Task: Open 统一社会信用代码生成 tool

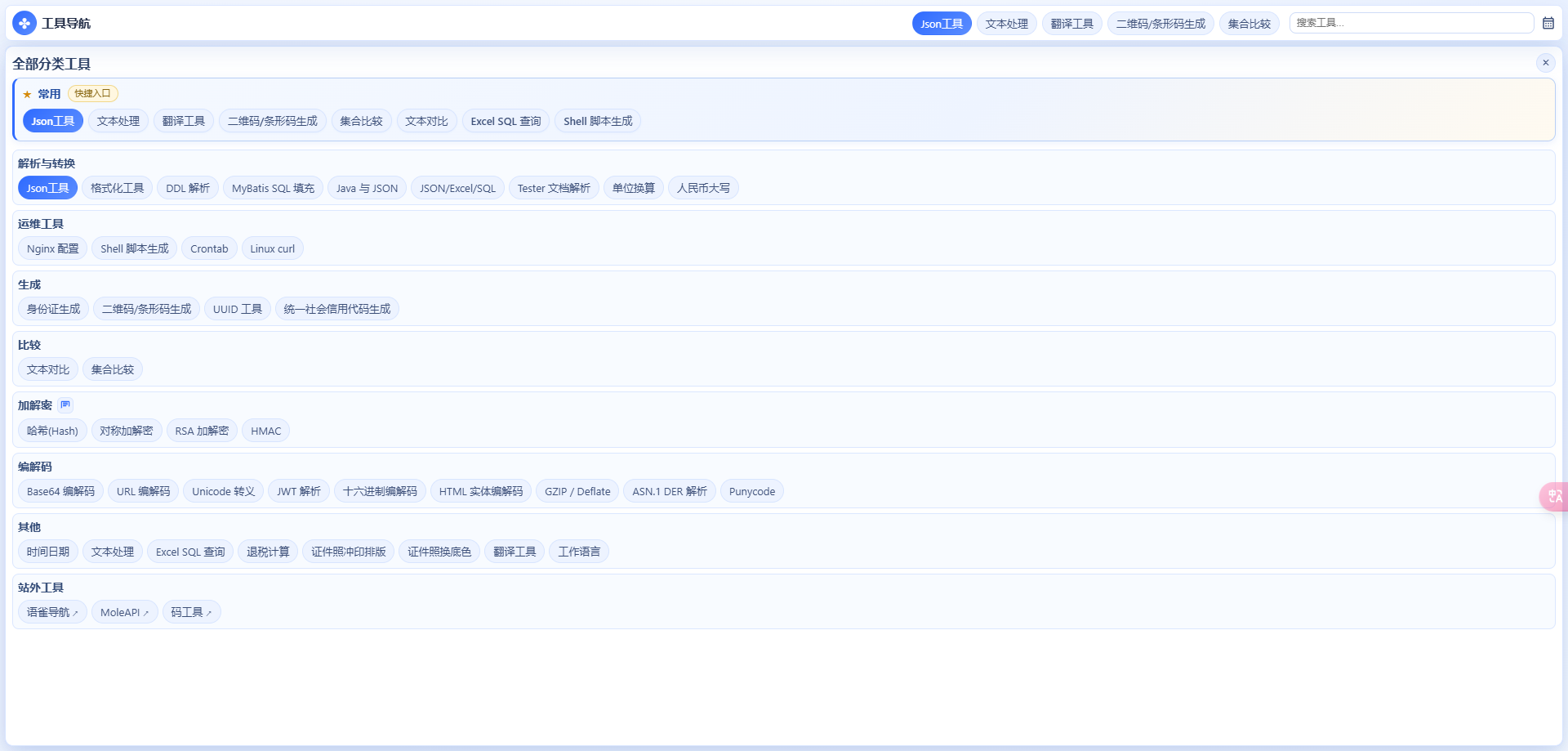Action: coord(337,309)
